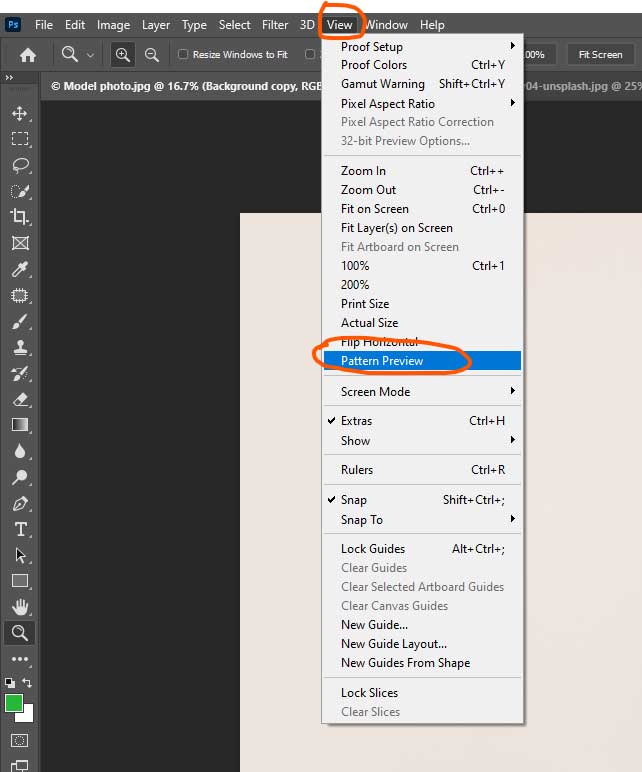642x772 pixels.
Task: Choose 200% zoom menu item
Action: point(422,285)
